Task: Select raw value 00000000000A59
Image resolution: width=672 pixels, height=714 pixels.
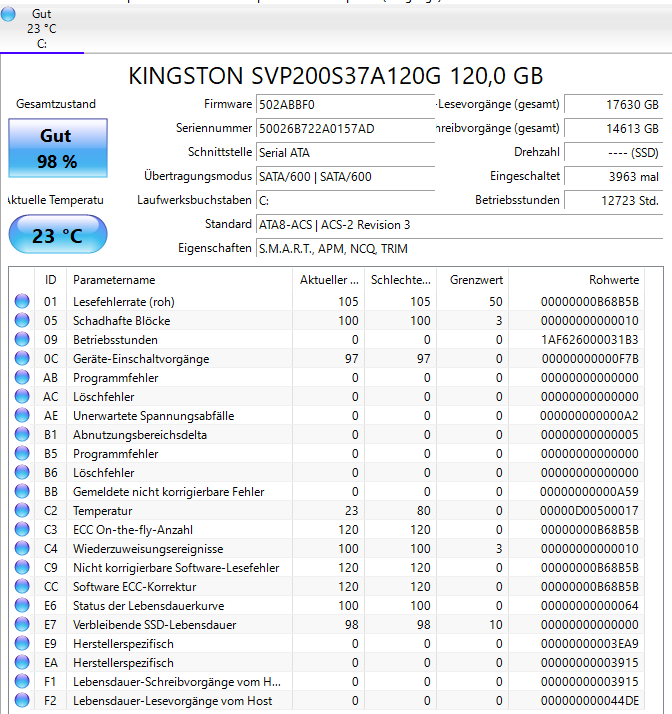Action: (589, 492)
